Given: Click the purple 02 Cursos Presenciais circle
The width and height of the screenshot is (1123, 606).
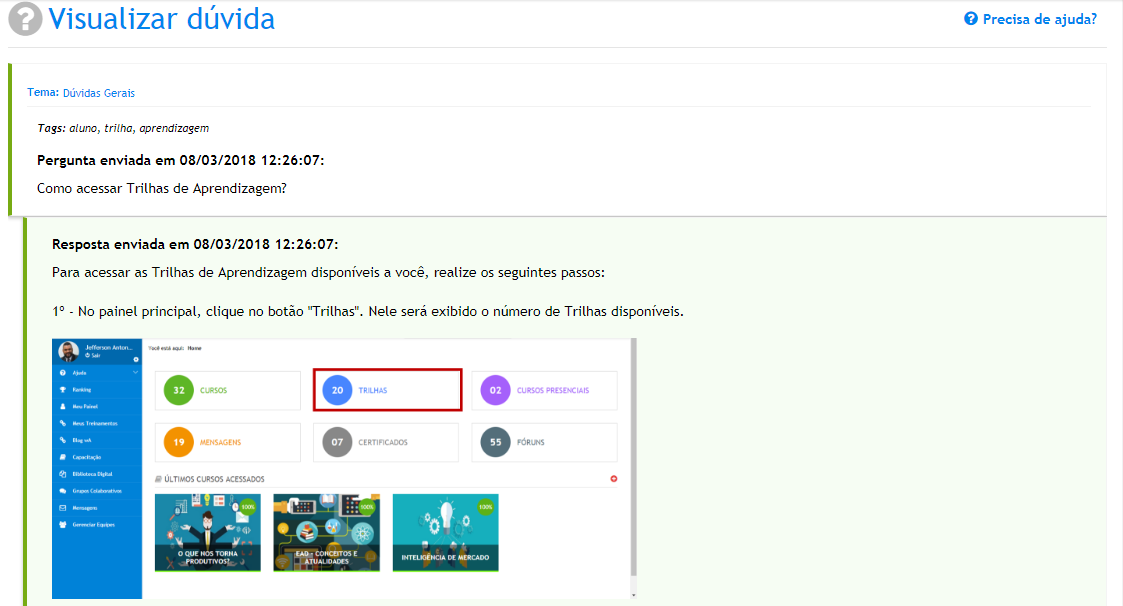Looking at the screenshot, I should [495, 390].
